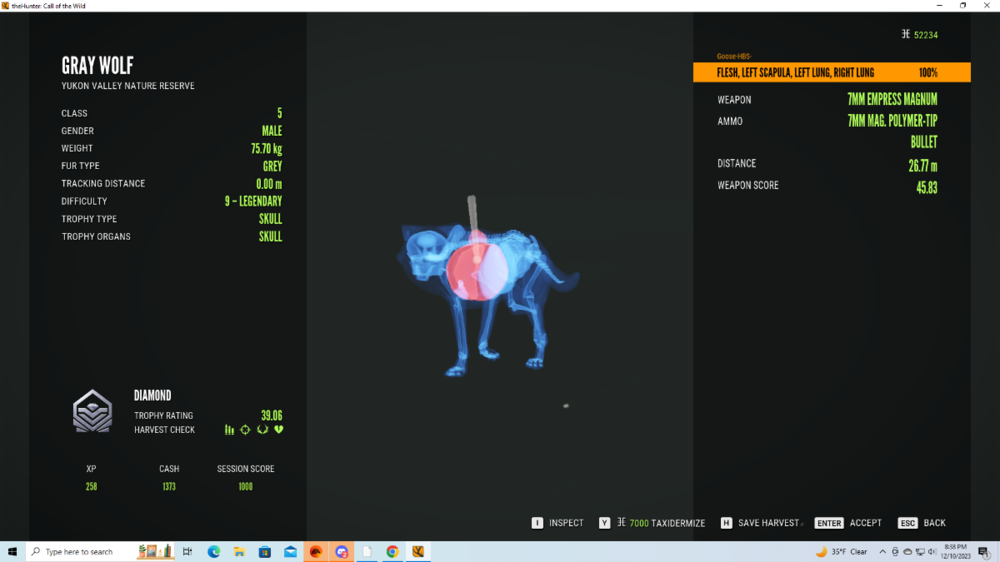The width and height of the screenshot is (1000, 562).
Task: Click Taxidermize for 7000
Action: [x=659, y=523]
